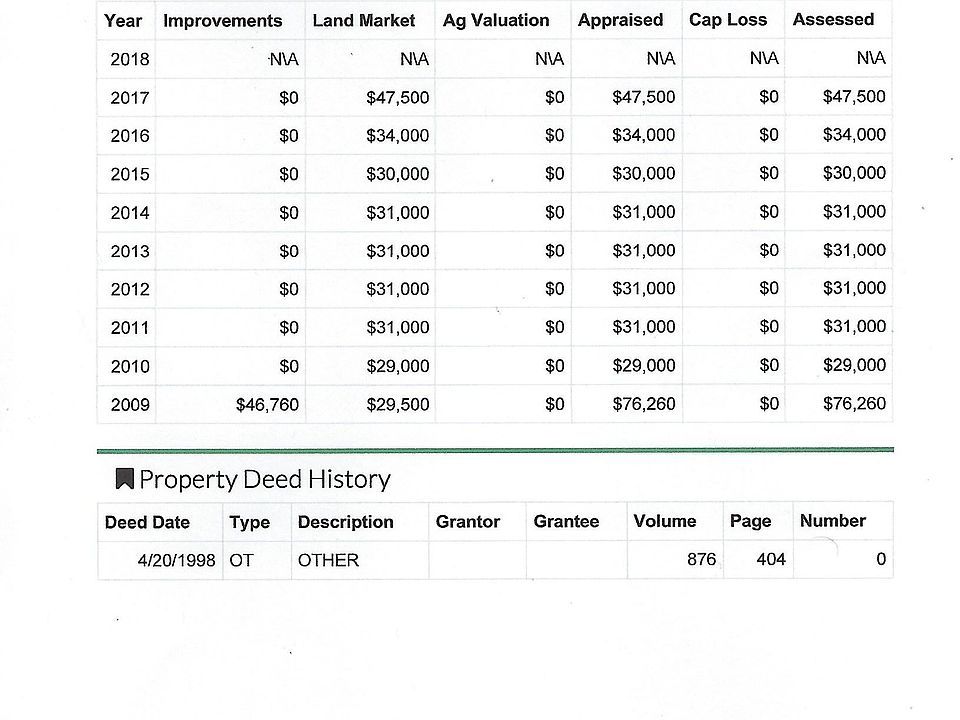The height and width of the screenshot is (720, 960).
Task: Click the Volume column header
Action: [665, 521]
